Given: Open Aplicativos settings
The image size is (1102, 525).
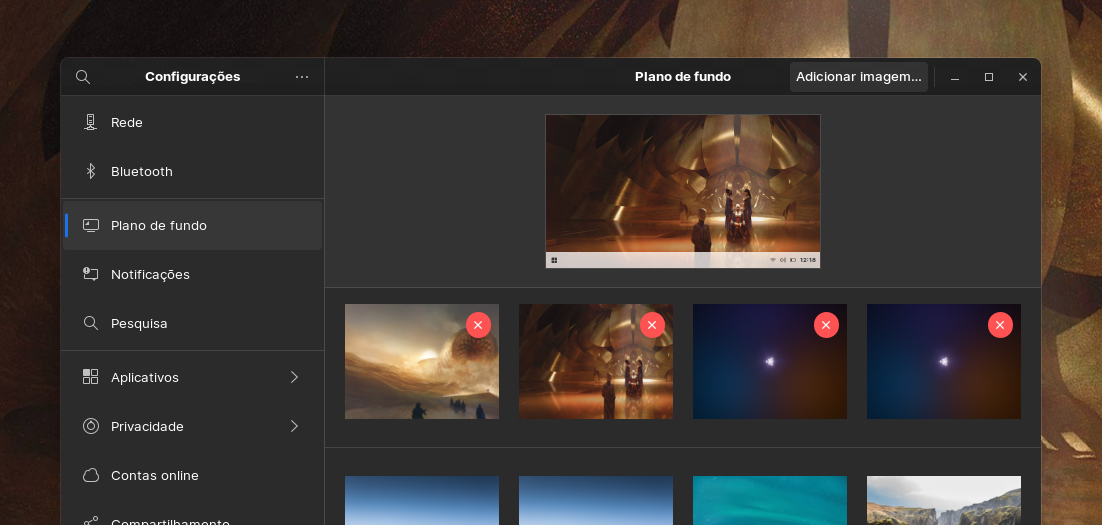Looking at the screenshot, I should [193, 377].
